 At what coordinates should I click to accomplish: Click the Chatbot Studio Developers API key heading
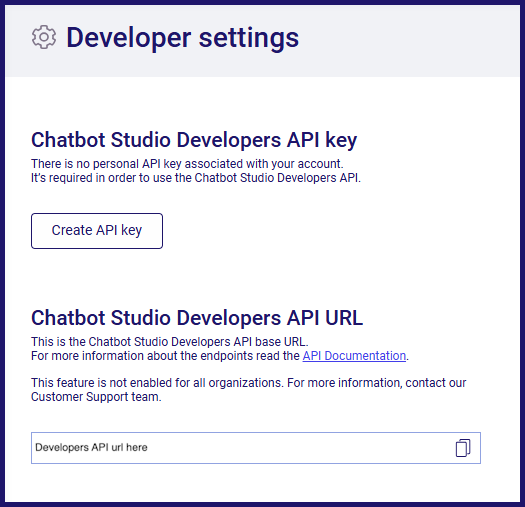tap(194, 140)
